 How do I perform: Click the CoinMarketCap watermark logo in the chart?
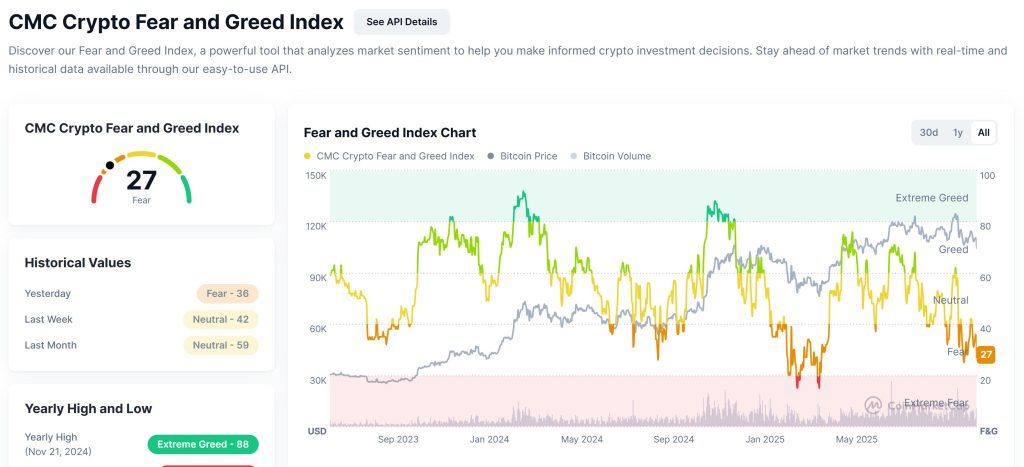873,404
